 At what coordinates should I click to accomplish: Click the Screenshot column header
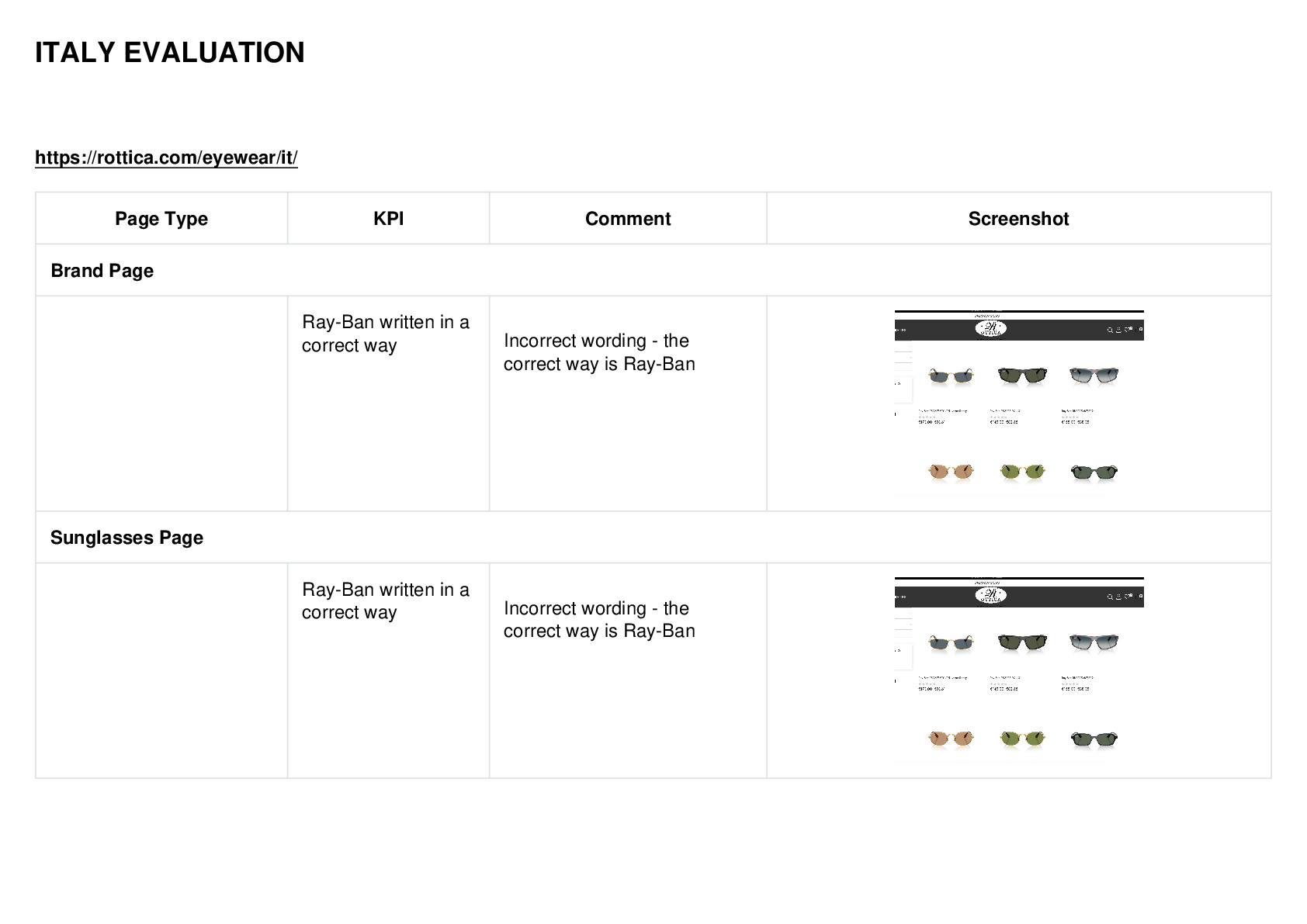coord(1018,219)
